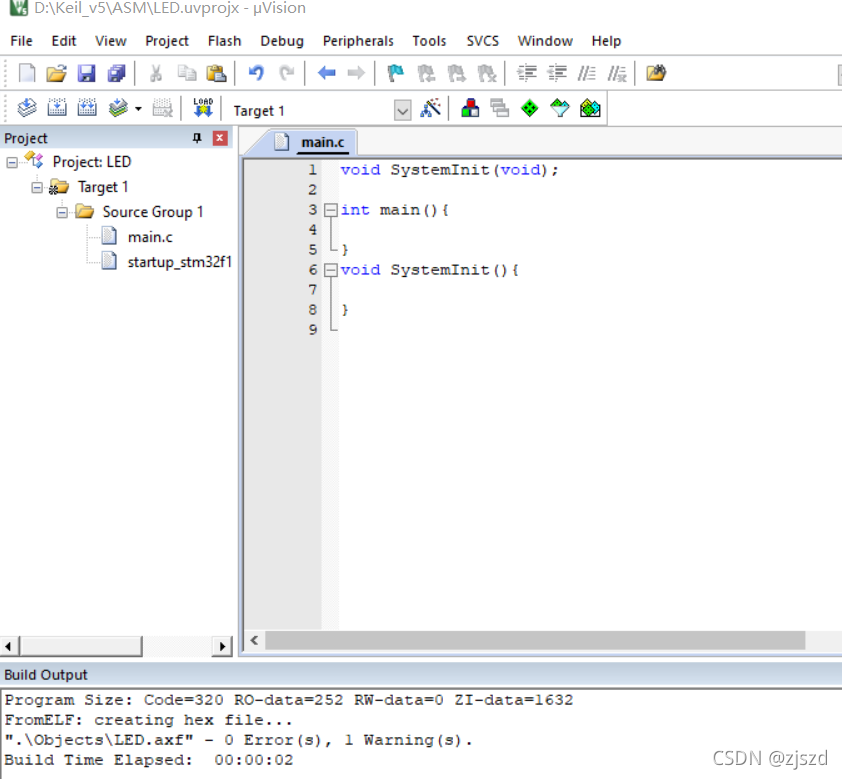Open the Debug menu
Viewport: 842px width, 779px height.
point(282,41)
